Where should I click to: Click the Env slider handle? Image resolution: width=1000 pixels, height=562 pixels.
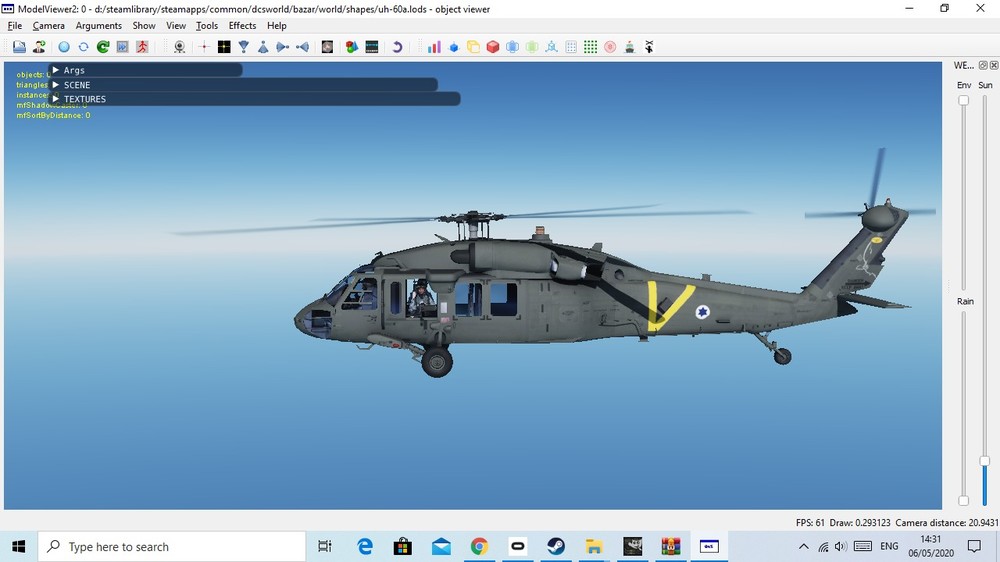point(964,100)
